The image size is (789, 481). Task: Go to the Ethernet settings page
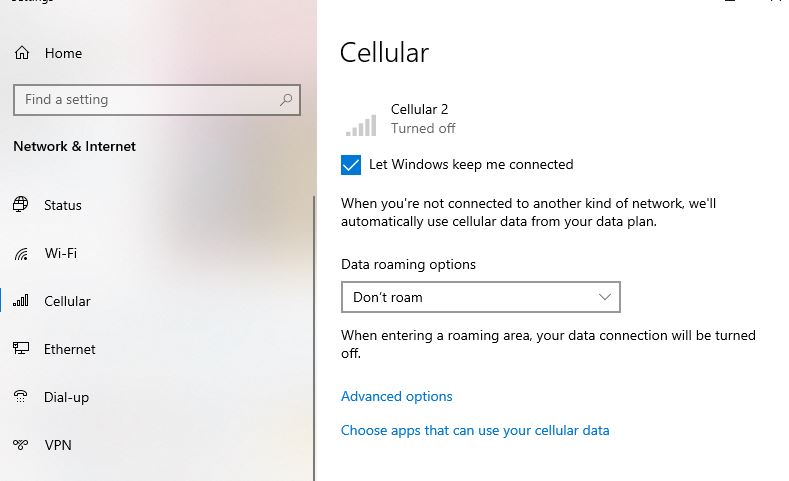click(69, 349)
